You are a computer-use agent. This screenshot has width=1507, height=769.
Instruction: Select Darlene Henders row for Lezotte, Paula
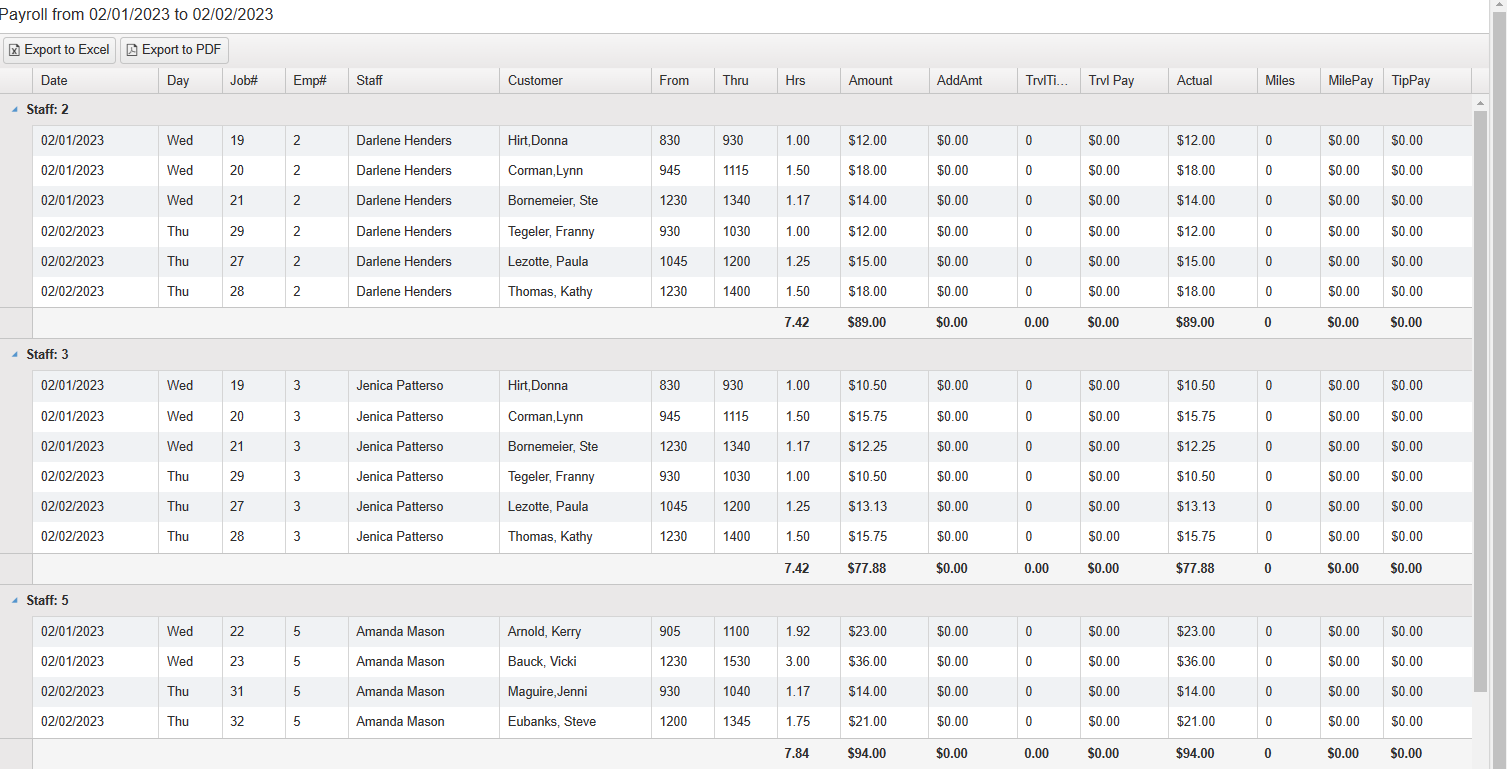click(752, 262)
